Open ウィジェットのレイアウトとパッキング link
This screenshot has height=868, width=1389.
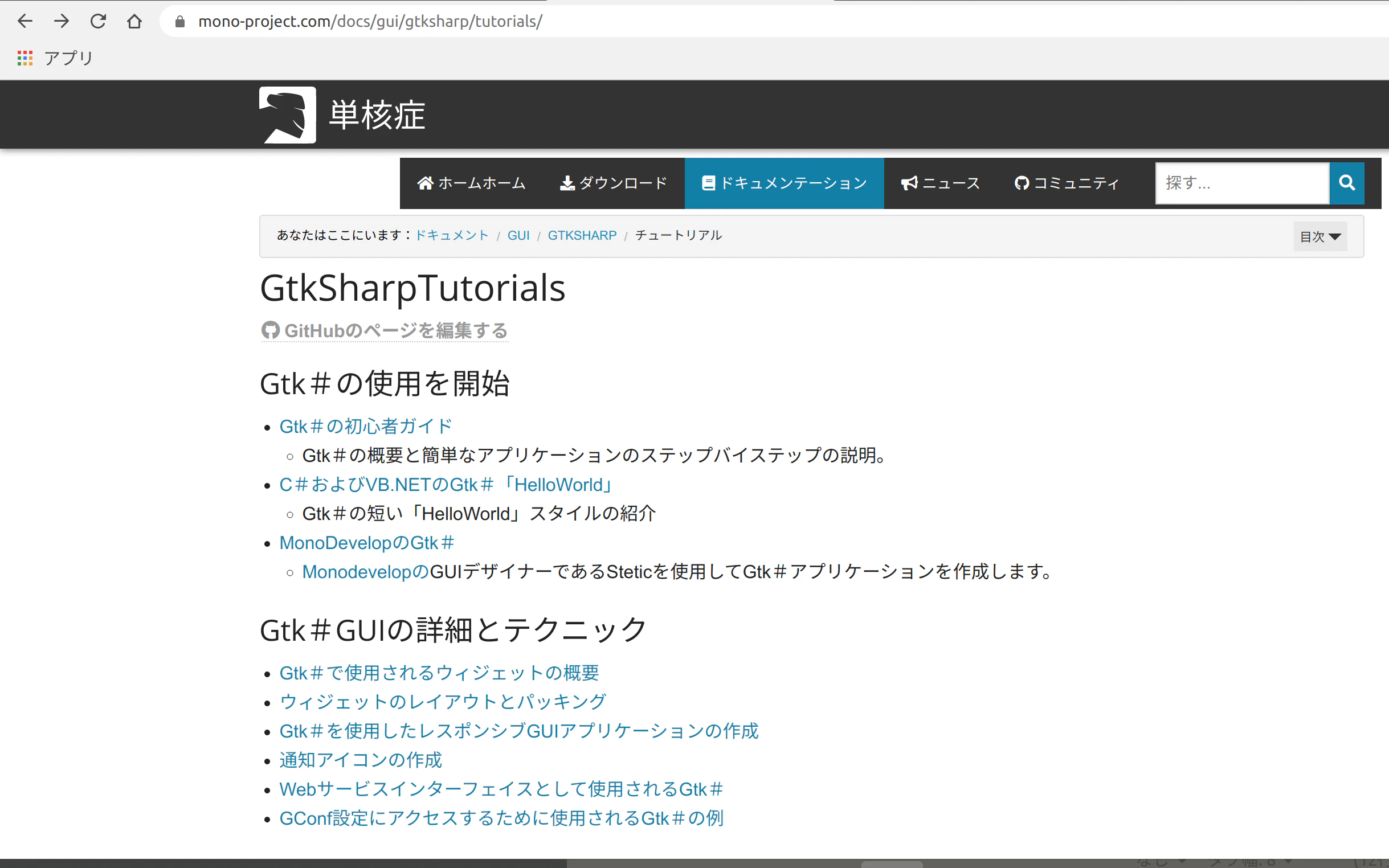[x=443, y=702]
